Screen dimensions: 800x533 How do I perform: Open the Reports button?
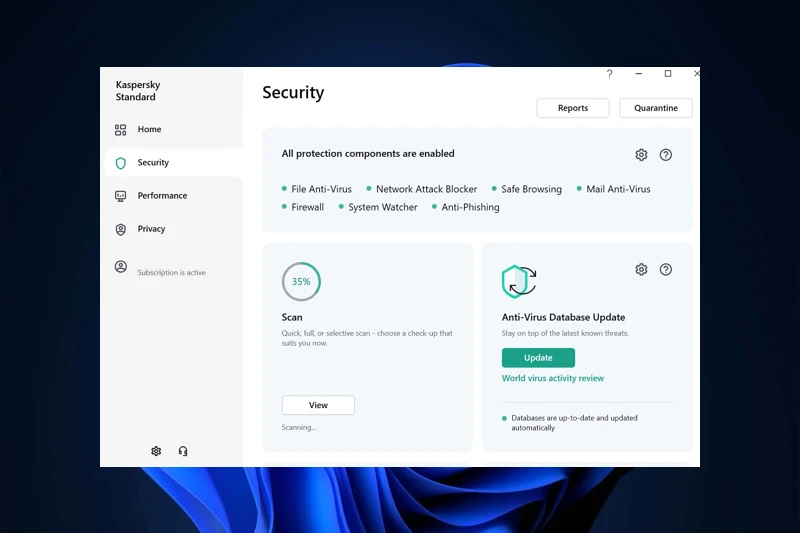tap(573, 108)
